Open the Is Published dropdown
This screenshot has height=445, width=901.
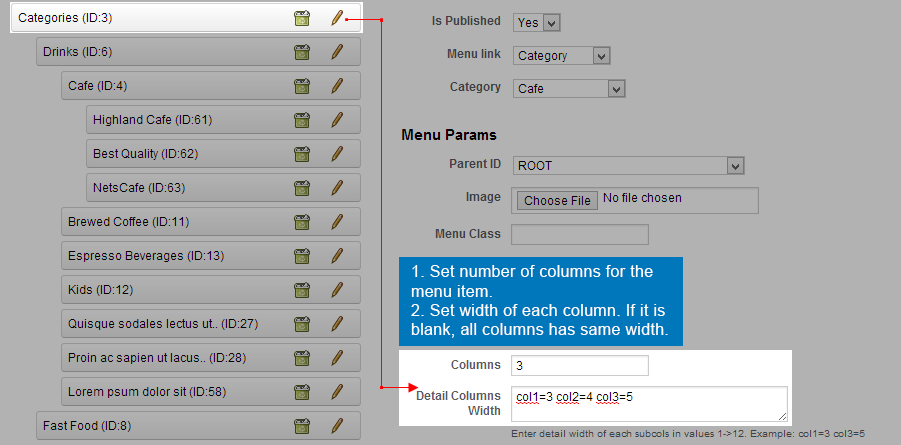click(x=536, y=22)
